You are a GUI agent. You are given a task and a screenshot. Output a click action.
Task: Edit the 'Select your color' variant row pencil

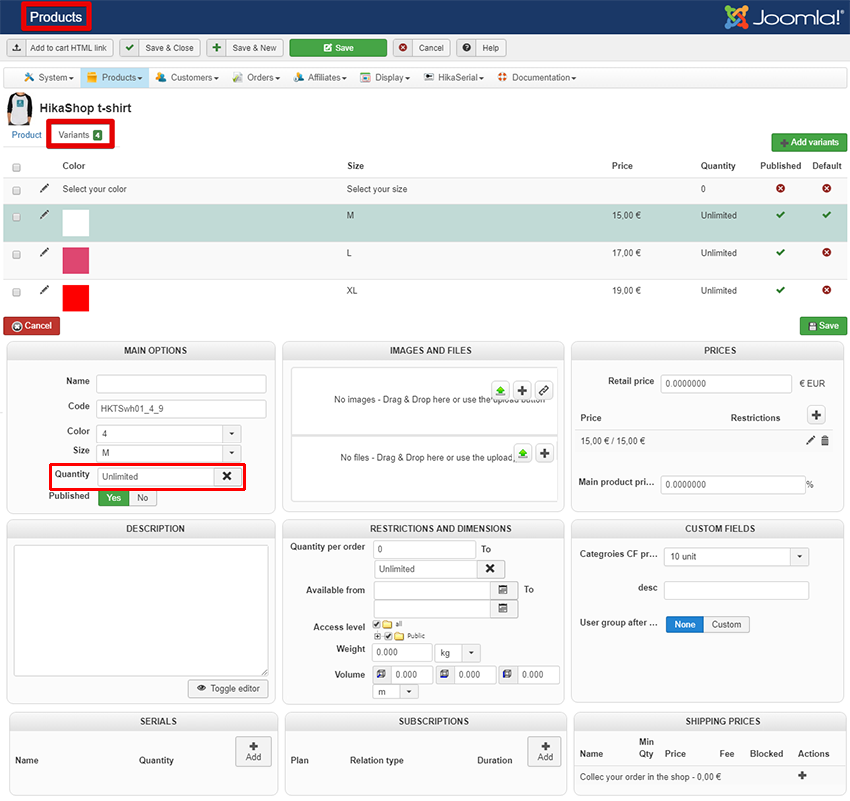(x=44, y=188)
